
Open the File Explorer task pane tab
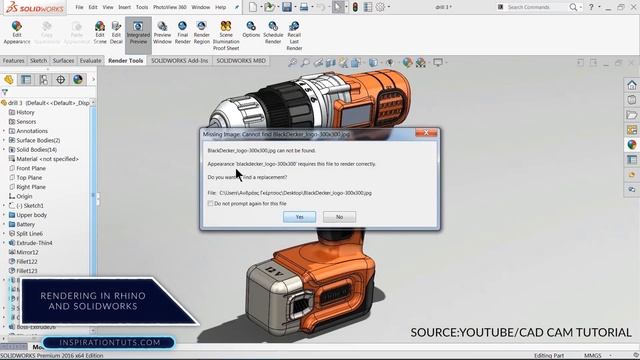(x=632, y=115)
